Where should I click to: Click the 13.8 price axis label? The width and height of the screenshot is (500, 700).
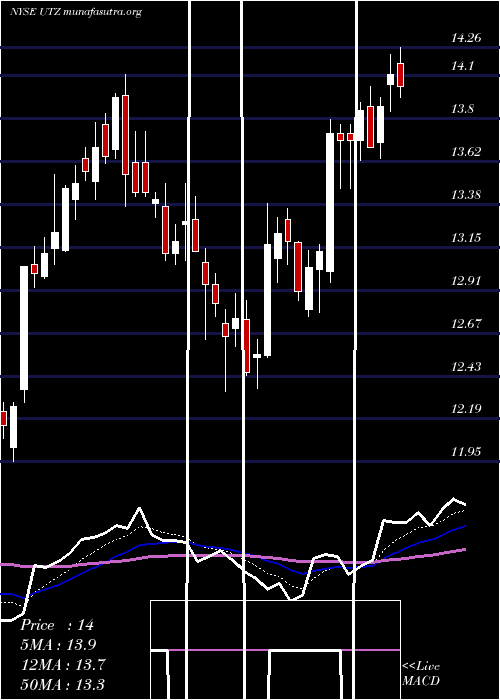pyautogui.click(x=462, y=109)
